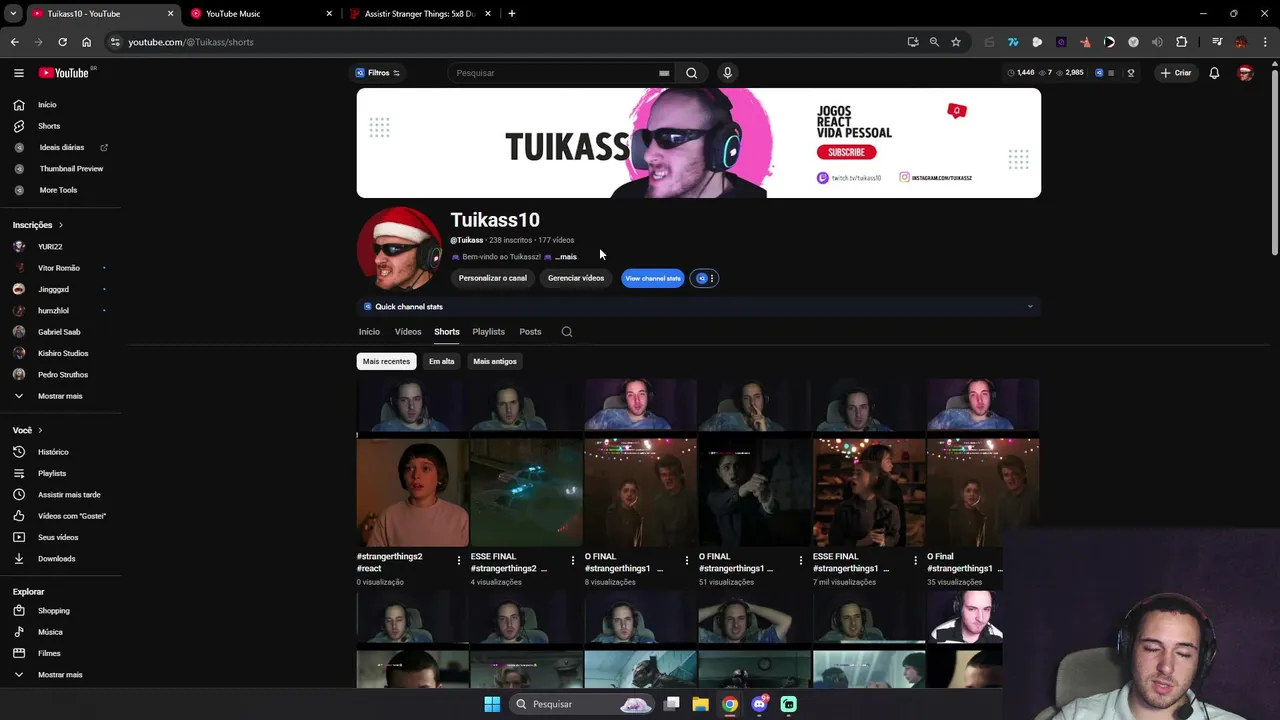1280x720 pixels.
Task: Open the Filtros dropdown
Action: point(377,73)
